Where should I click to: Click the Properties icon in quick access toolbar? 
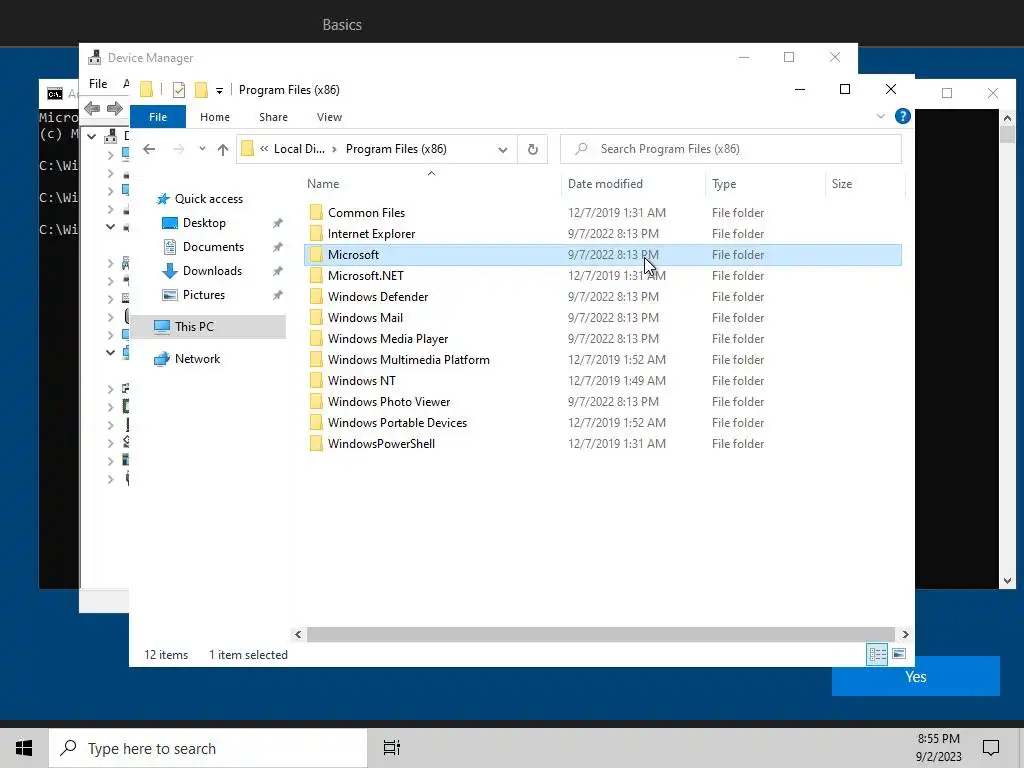(178, 90)
